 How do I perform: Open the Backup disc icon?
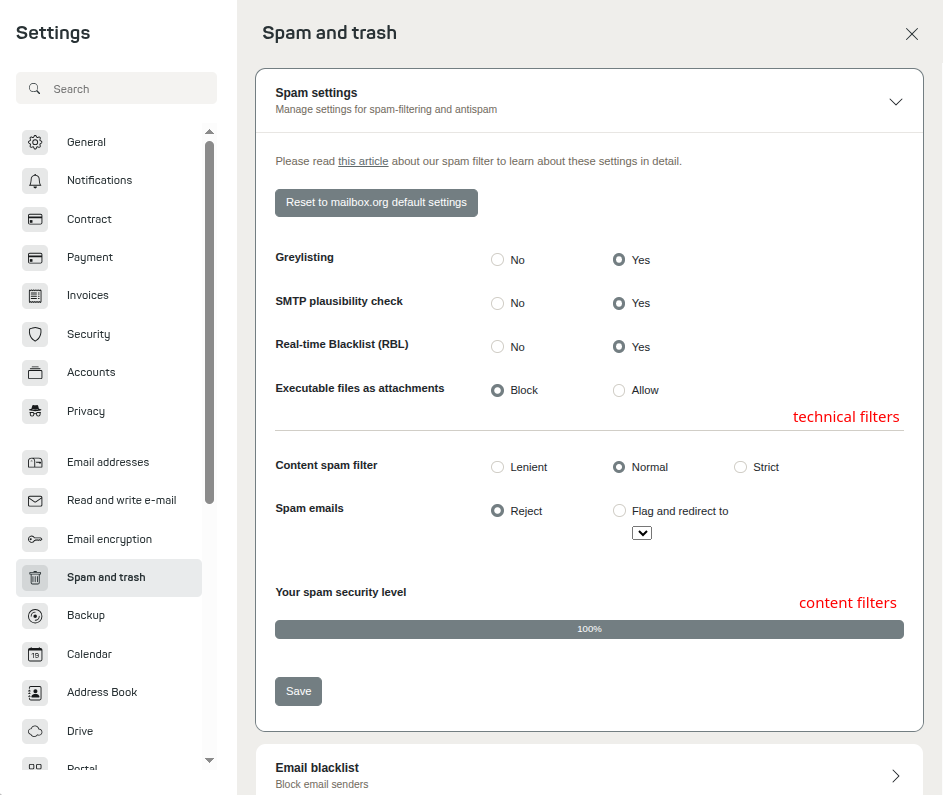click(35, 616)
